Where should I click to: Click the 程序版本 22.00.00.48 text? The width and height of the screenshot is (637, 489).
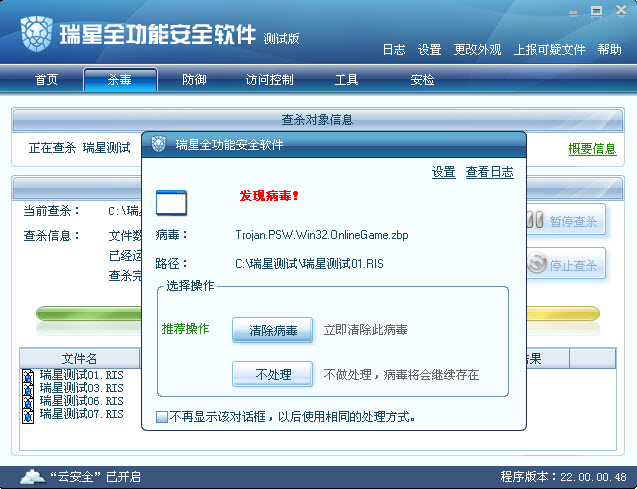pyautogui.click(x=563, y=476)
